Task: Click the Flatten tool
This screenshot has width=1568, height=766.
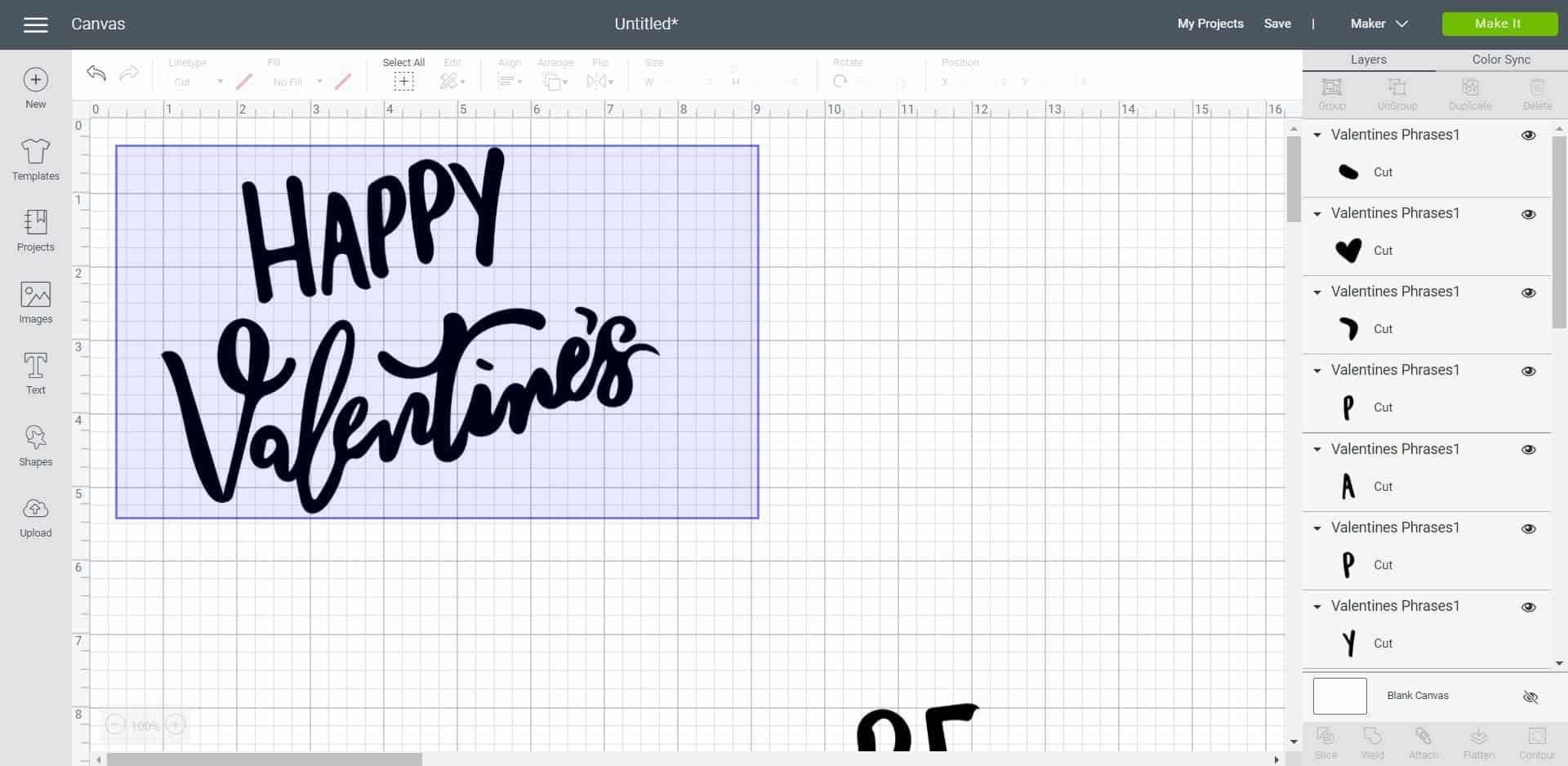Action: click(1478, 743)
